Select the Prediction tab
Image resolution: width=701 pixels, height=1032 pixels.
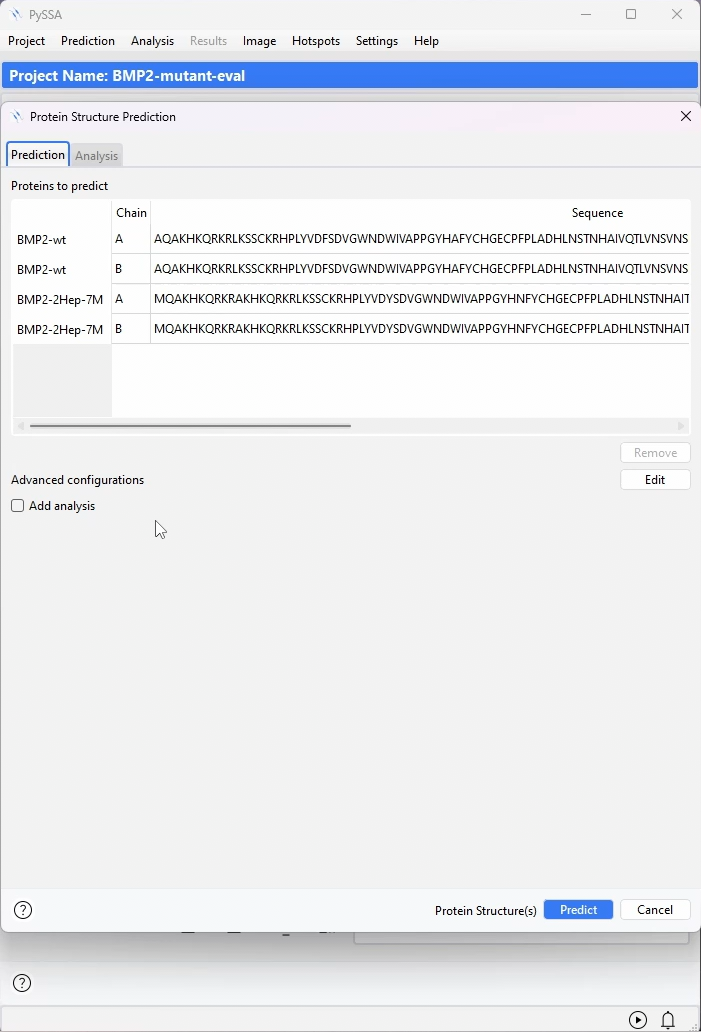click(38, 155)
